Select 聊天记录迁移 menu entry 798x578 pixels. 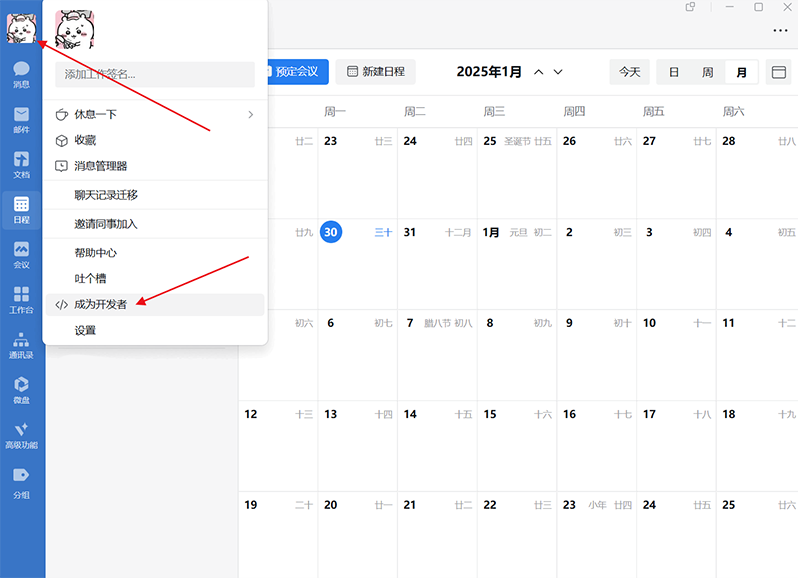coord(155,195)
